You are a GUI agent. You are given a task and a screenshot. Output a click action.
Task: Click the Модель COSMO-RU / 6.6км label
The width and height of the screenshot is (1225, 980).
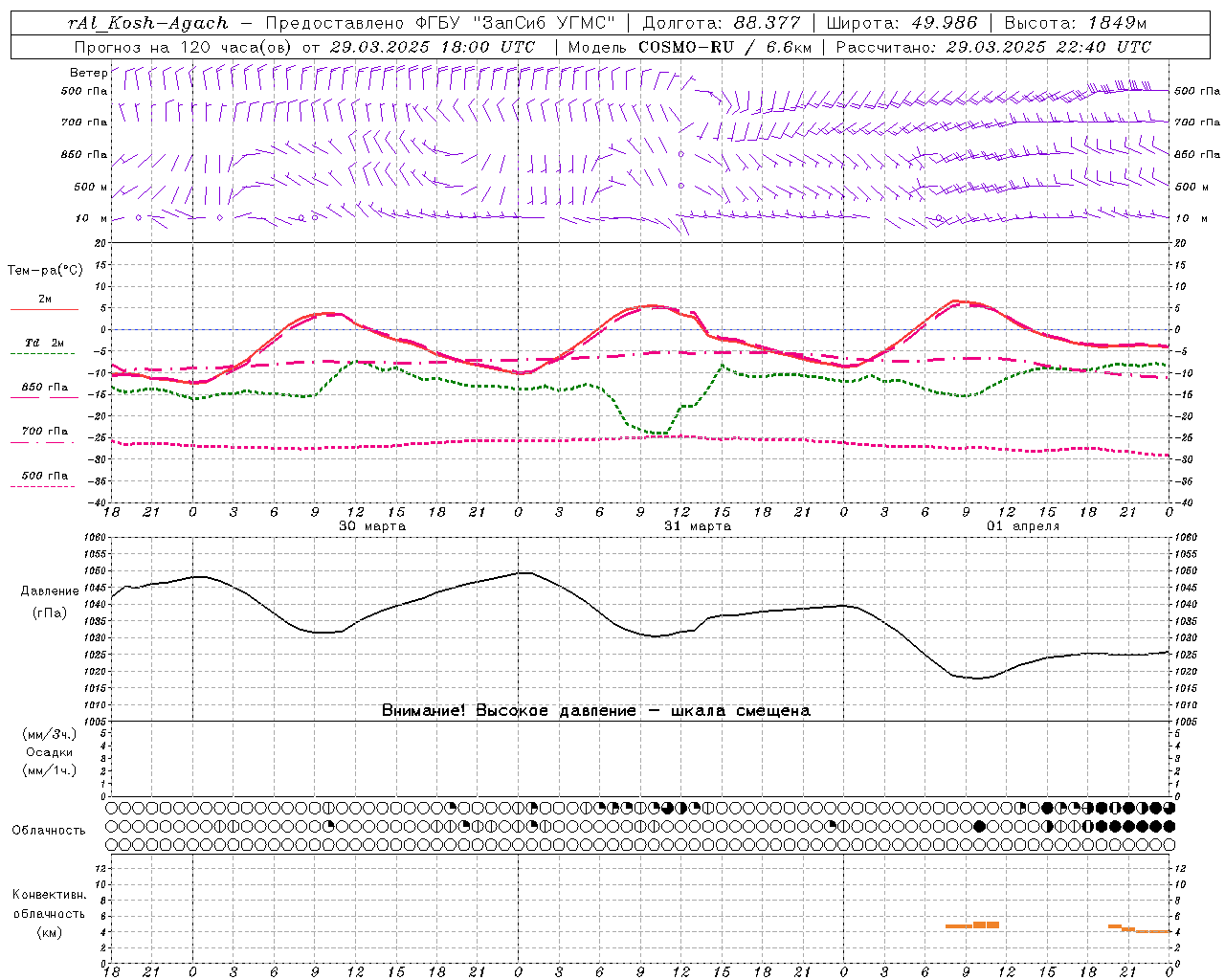[x=688, y=47]
